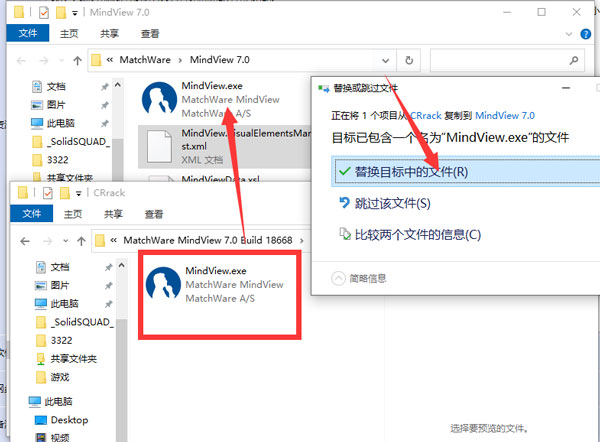The image size is (600, 442).
Task: Open recent locations dropdown in MindView 7.0 window
Action: (x=61, y=60)
